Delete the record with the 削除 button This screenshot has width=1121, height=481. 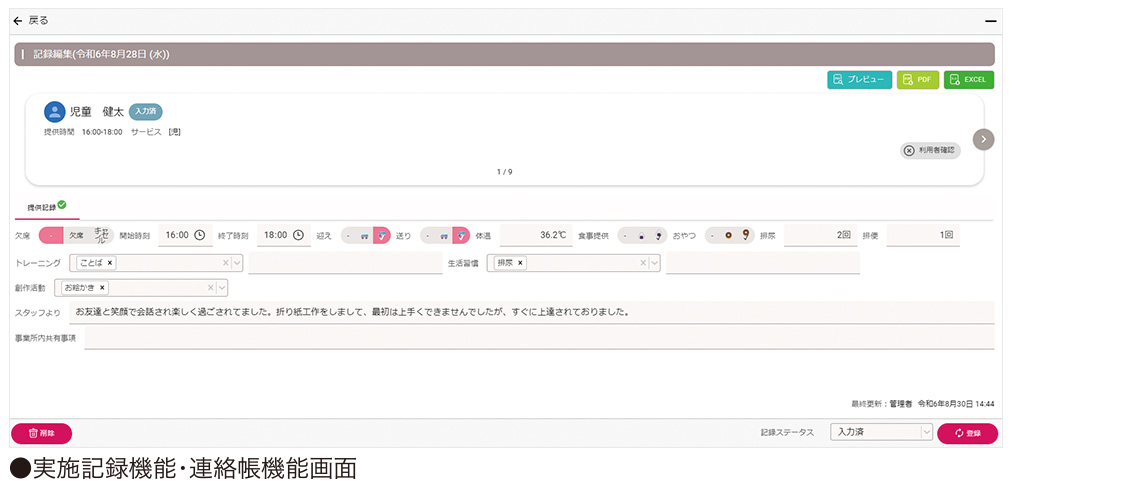coord(41,433)
